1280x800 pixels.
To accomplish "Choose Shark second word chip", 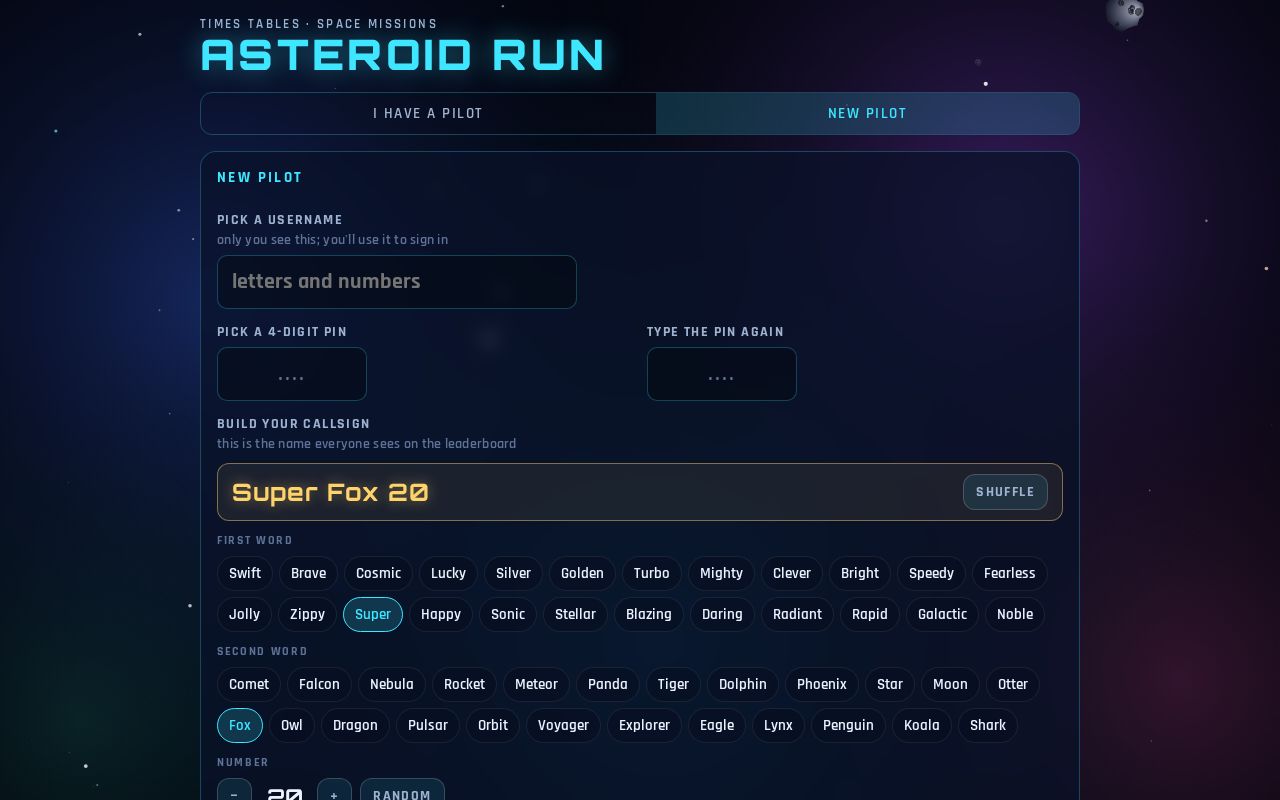I will (988, 725).
